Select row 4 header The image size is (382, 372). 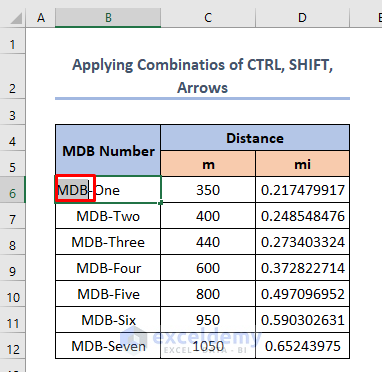(x=13, y=138)
